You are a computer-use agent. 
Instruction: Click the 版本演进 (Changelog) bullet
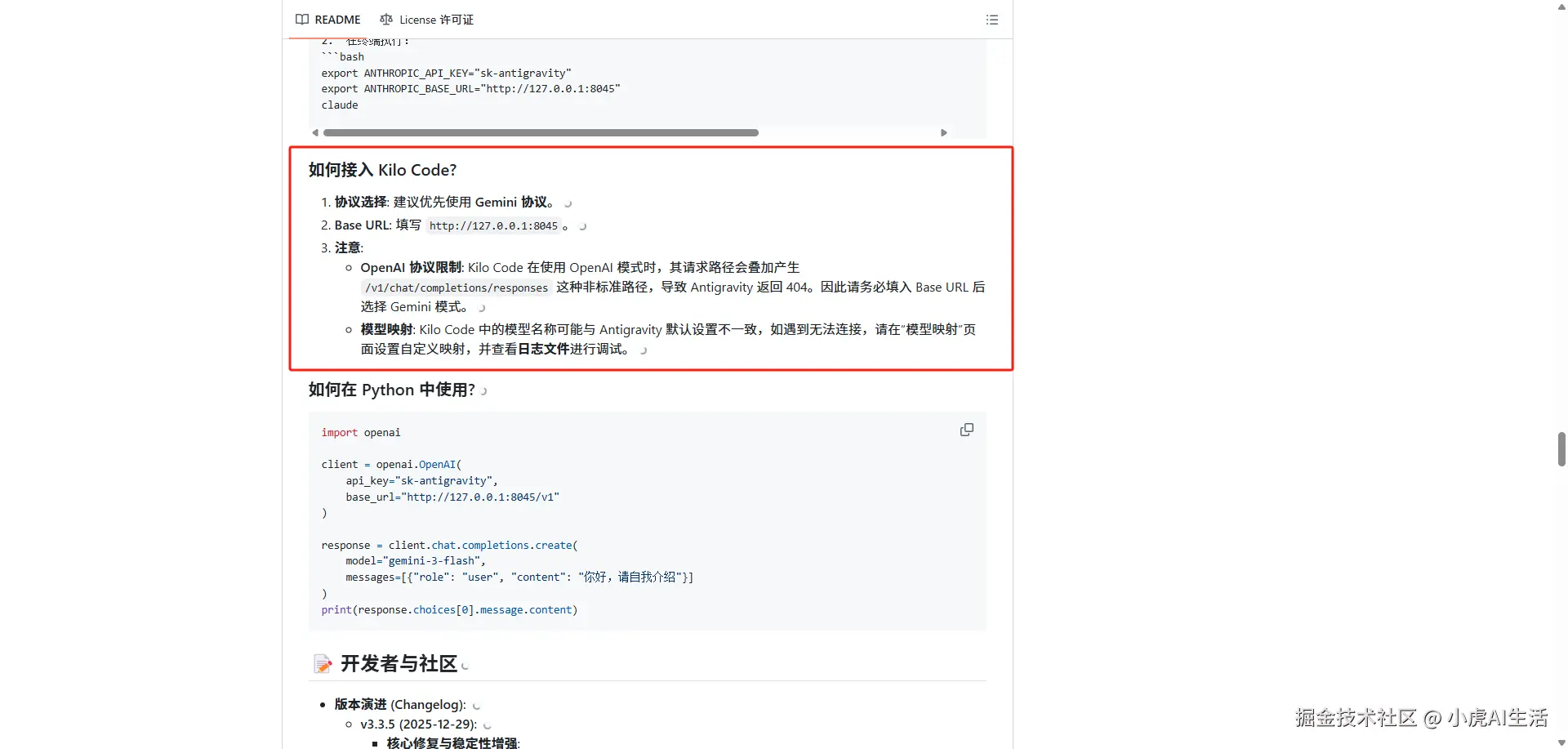[400, 704]
